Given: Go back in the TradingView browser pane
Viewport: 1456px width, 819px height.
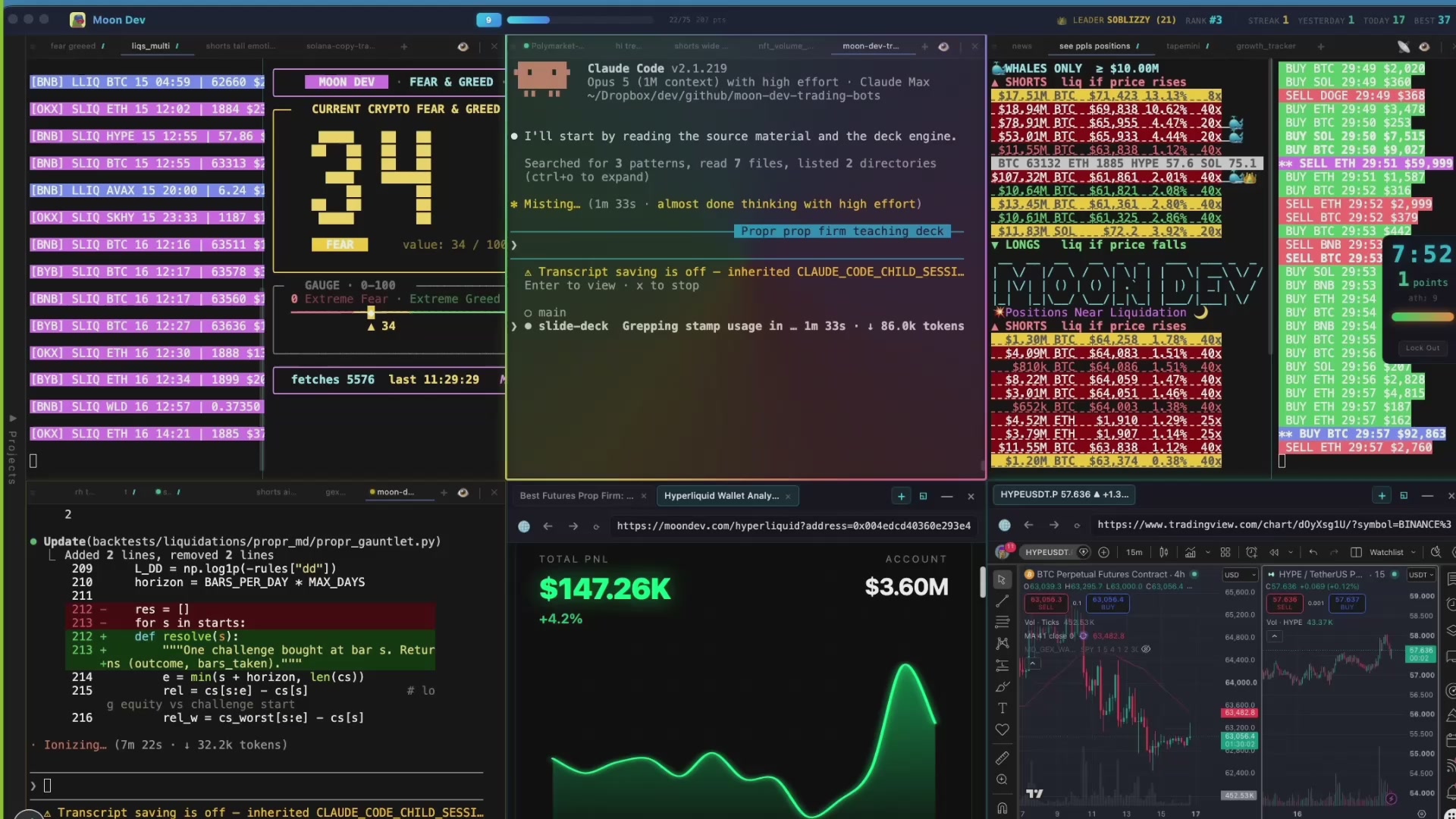Looking at the screenshot, I should (x=1028, y=525).
